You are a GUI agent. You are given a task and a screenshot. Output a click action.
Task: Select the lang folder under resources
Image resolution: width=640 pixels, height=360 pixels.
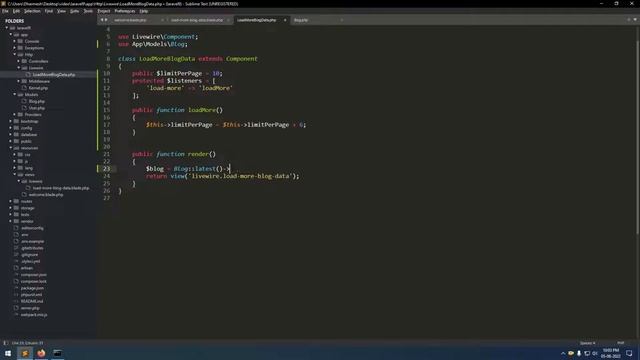click(x=29, y=168)
